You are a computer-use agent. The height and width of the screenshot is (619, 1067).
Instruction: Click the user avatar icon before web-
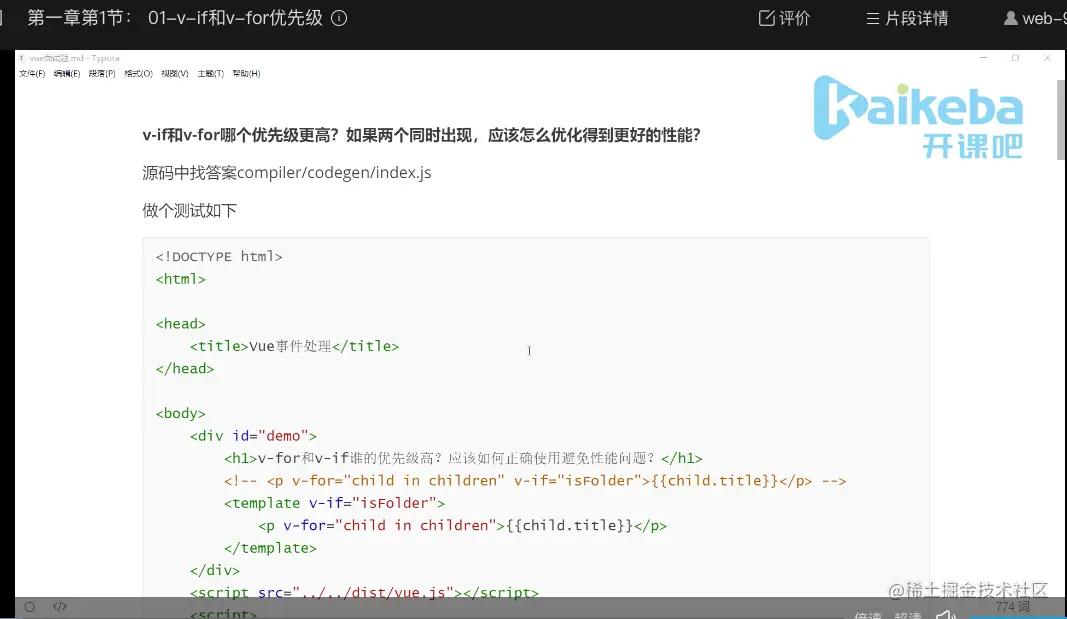[1011, 18]
